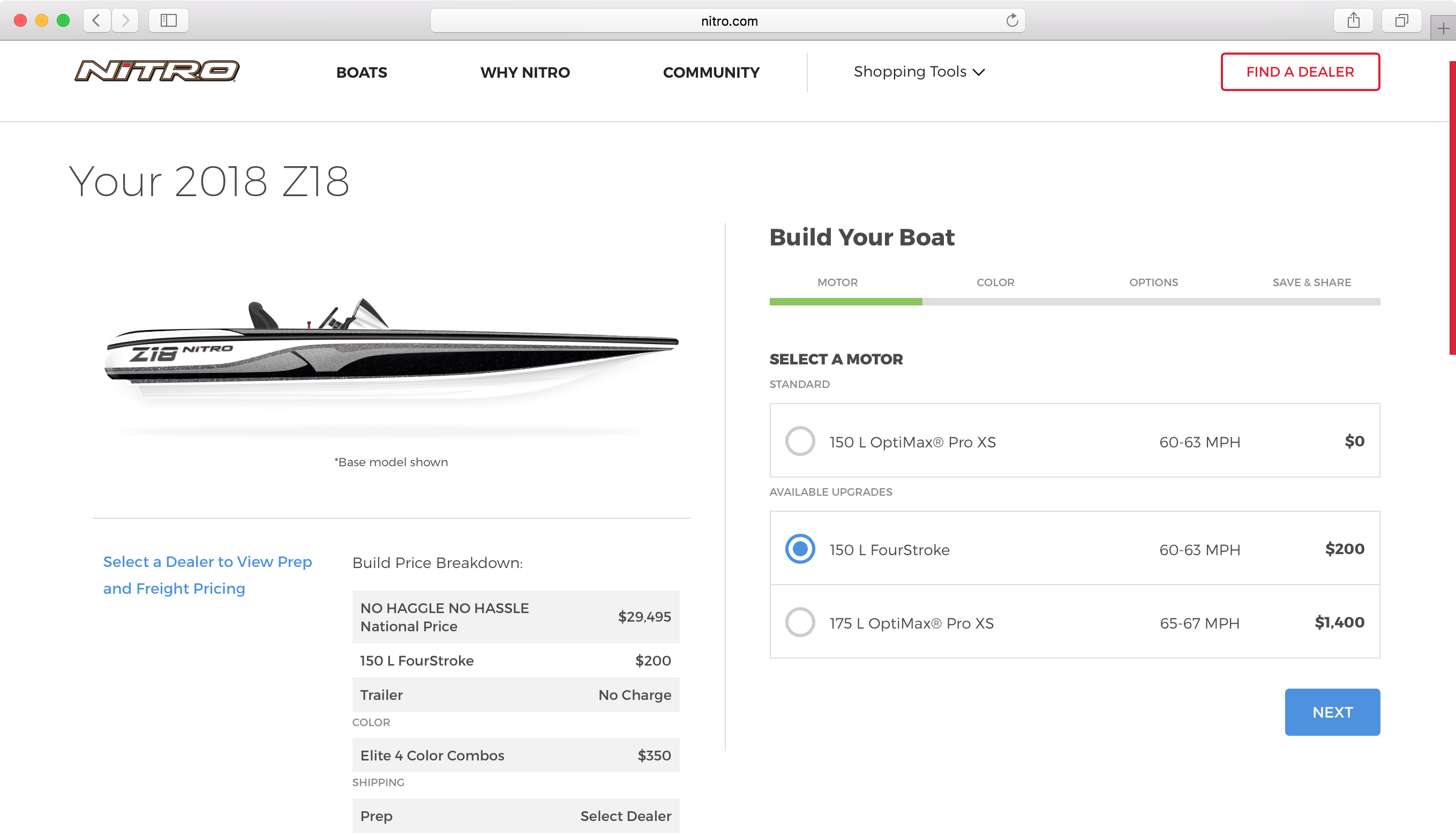Click FIND A DEALER button
The height and width of the screenshot is (836, 1456).
click(1300, 72)
